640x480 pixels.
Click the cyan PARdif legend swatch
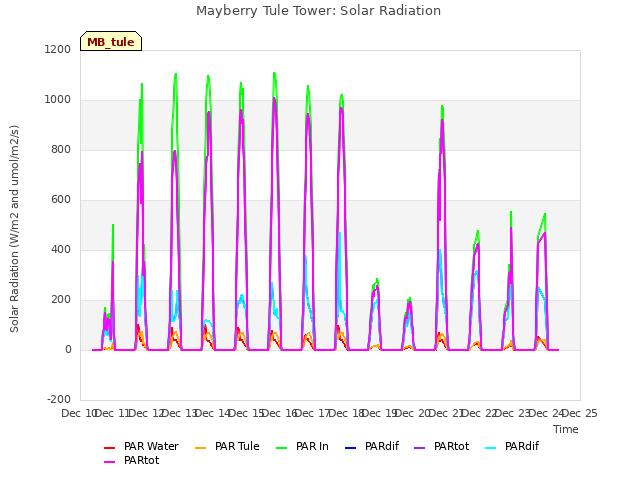point(491,448)
